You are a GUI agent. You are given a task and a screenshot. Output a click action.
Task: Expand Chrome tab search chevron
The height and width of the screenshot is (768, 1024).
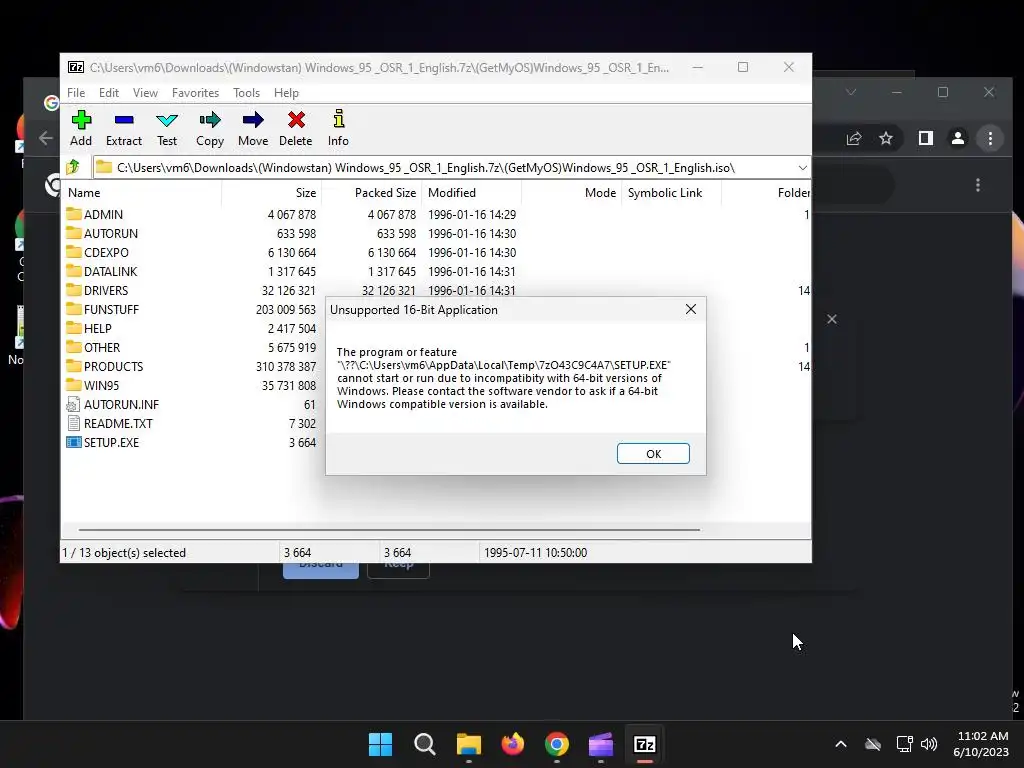(851, 92)
